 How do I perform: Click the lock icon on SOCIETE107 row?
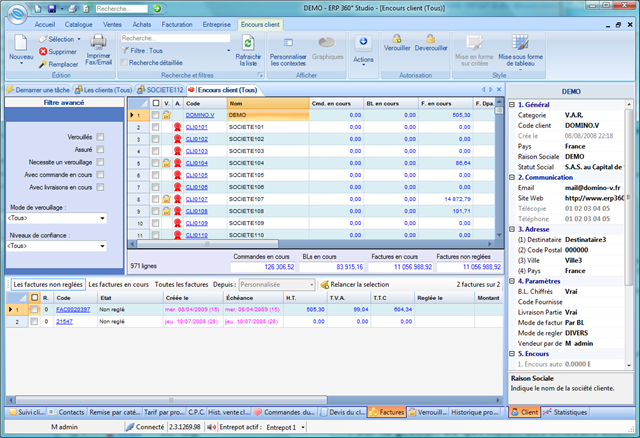[x=166, y=199]
